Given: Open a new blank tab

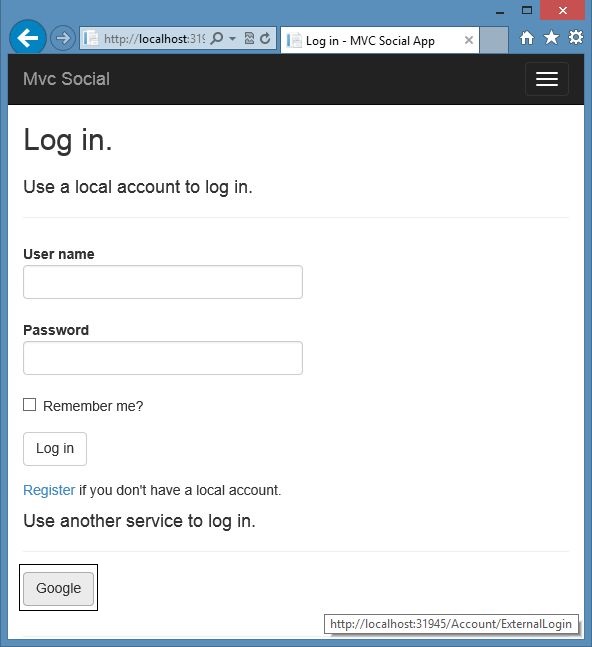Looking at the screenshot, I should [x=494, y=40].
